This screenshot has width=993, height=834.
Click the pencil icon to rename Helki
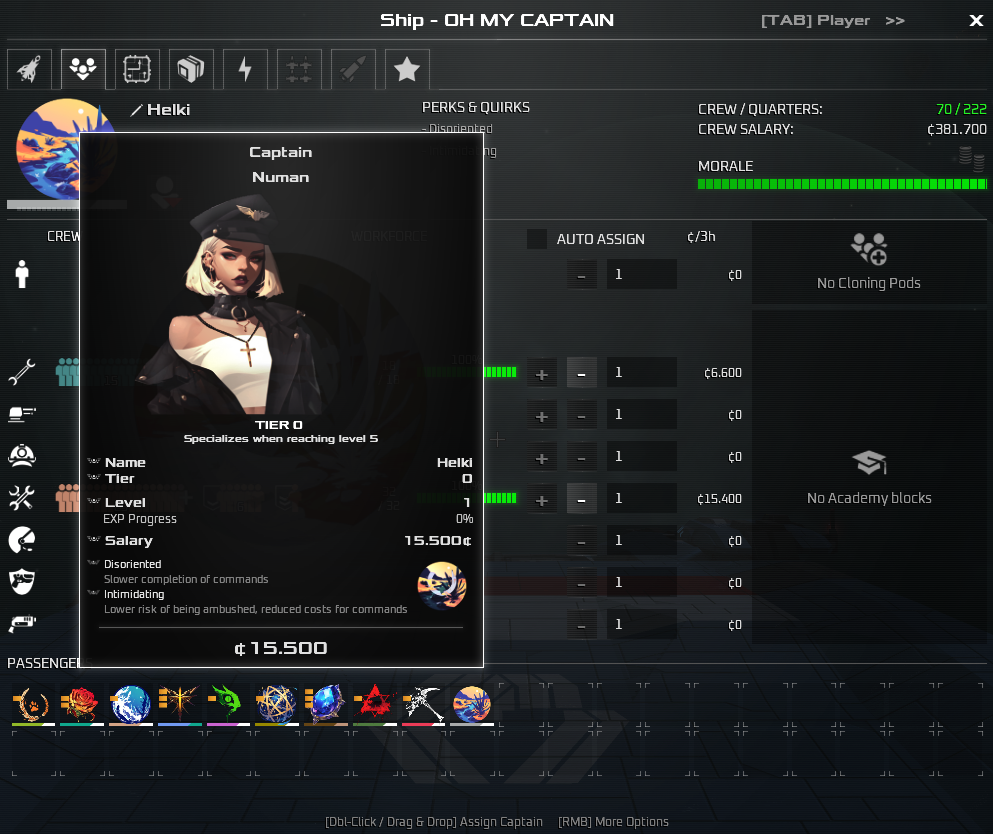(136, 110)
